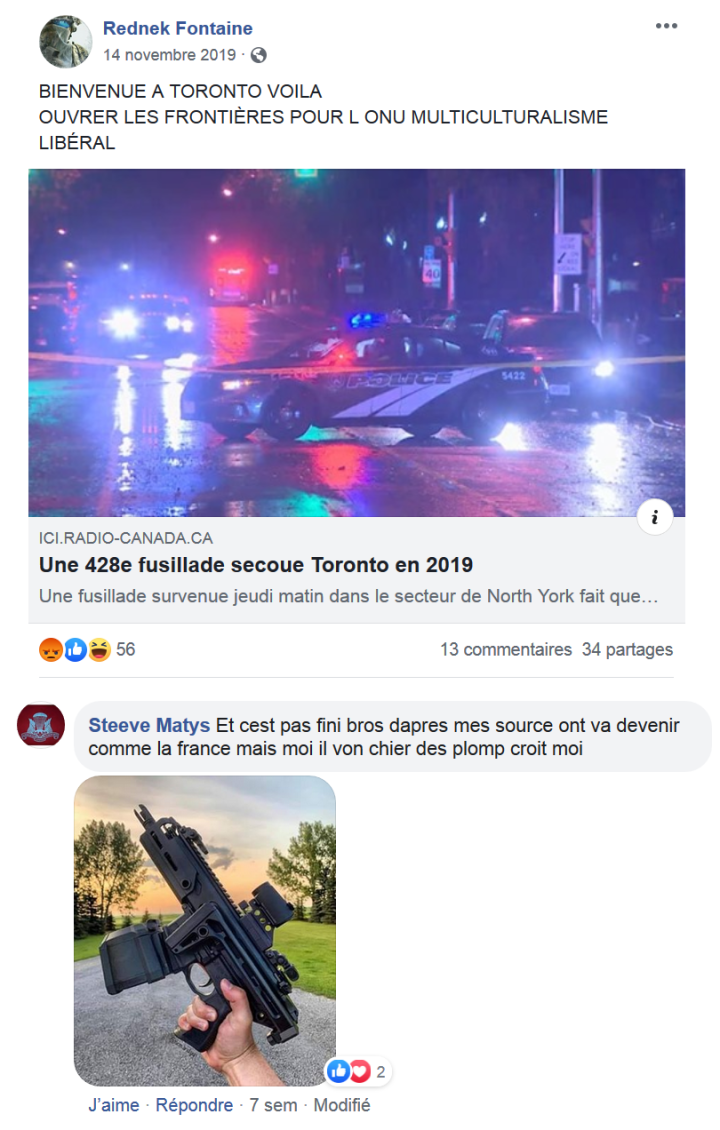Open Steeve Matys profile name
This screenshot has height=1130, width=720.
pyautogui.click(x=149, y=725)
